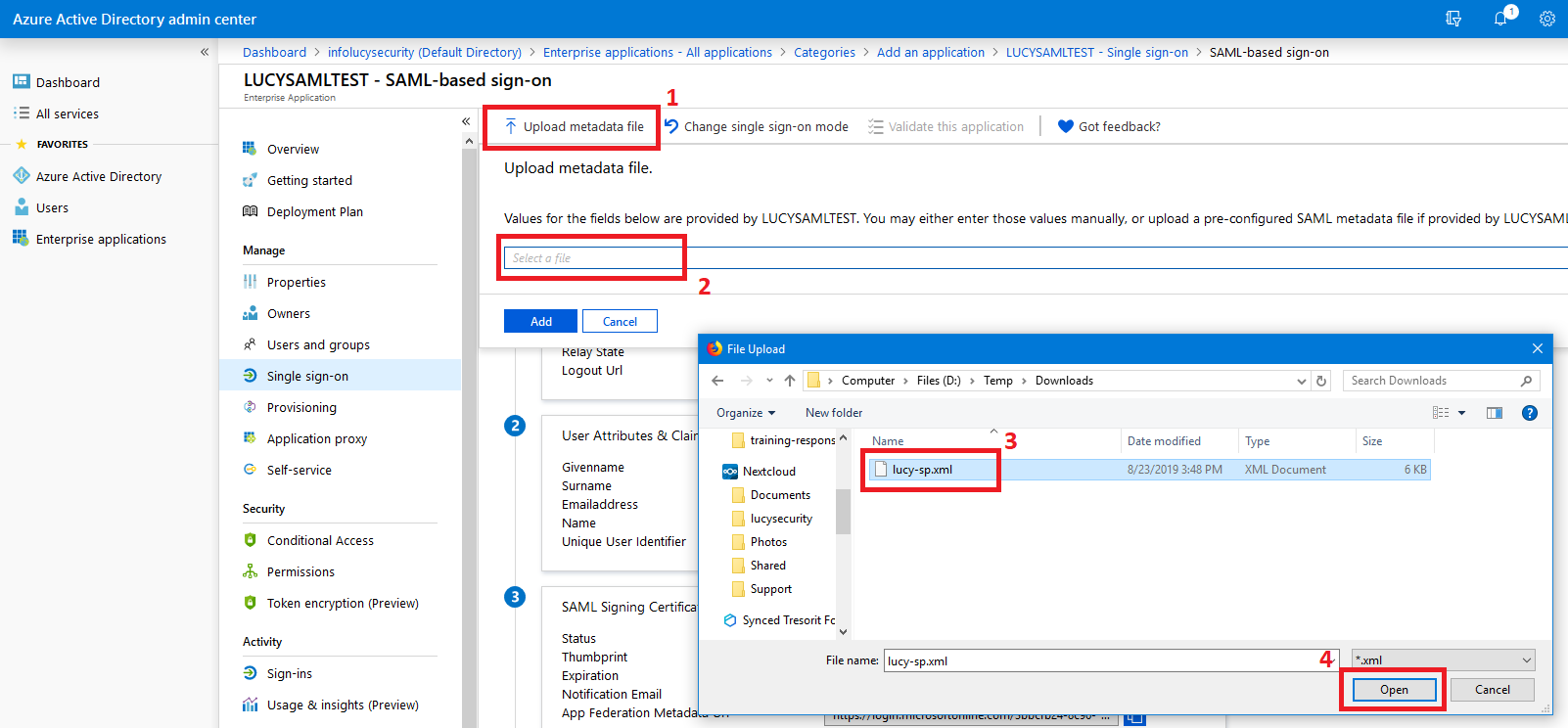This screenshot has width=1568, height=728.
Task: Click the Azure Active Directory diamond icon
Action: (x=21, y=176)
